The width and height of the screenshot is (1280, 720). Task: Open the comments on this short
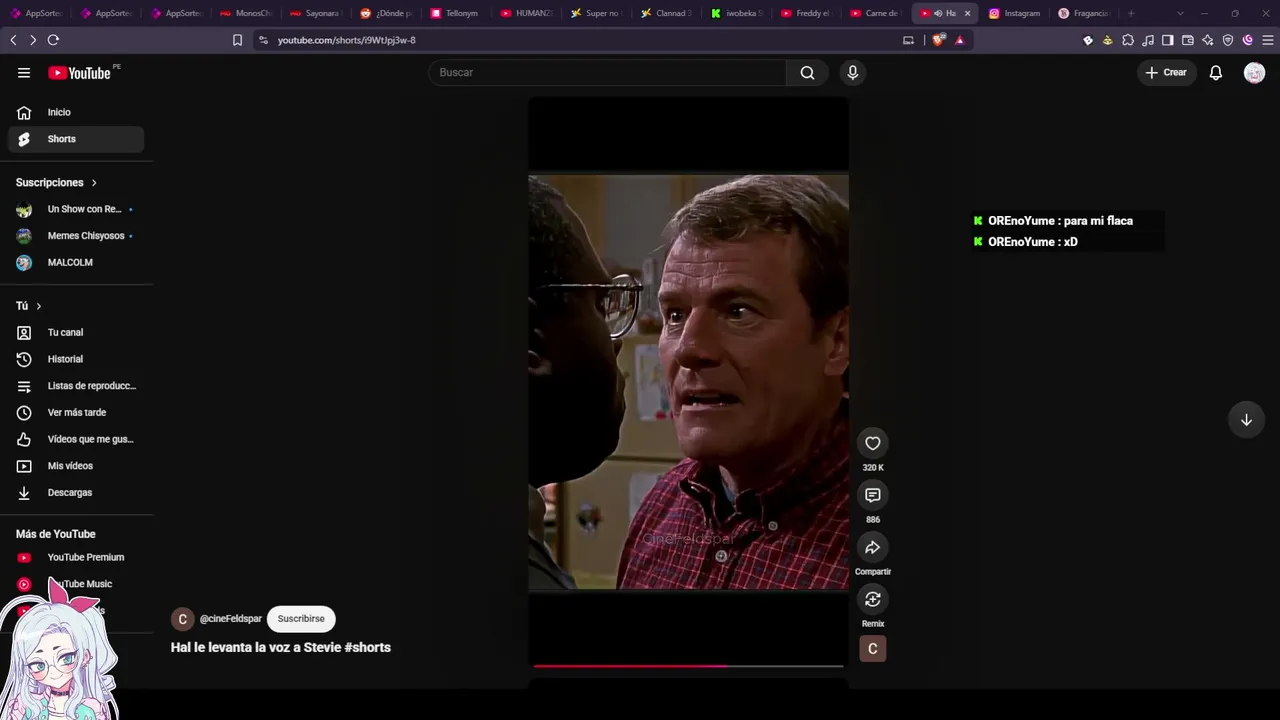point(873,495)
